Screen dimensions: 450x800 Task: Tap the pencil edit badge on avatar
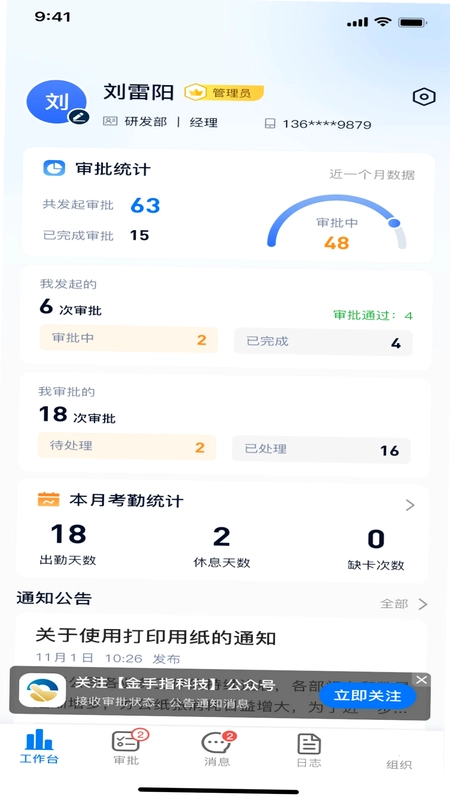click(79, 116)
